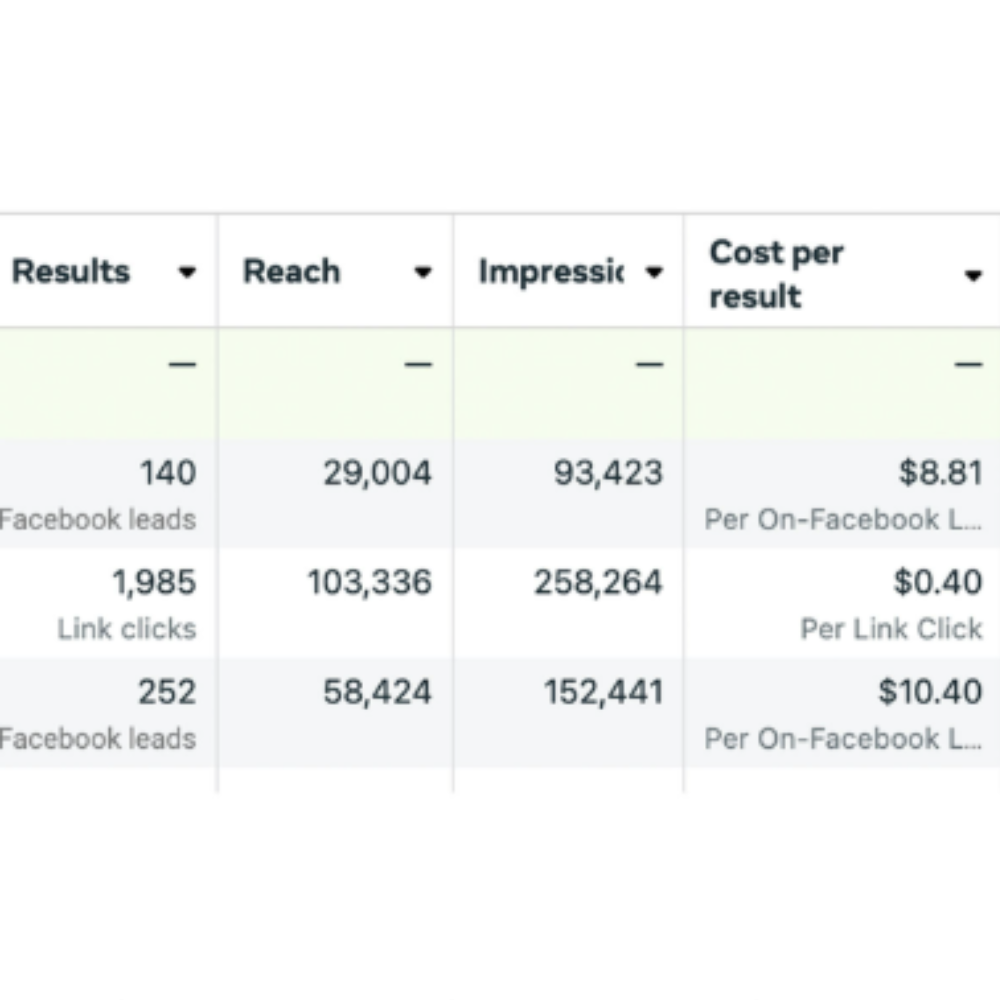Select the 1,985 link clicks result
Viewport: 1000px width, 1000px height.
[154, 583]
